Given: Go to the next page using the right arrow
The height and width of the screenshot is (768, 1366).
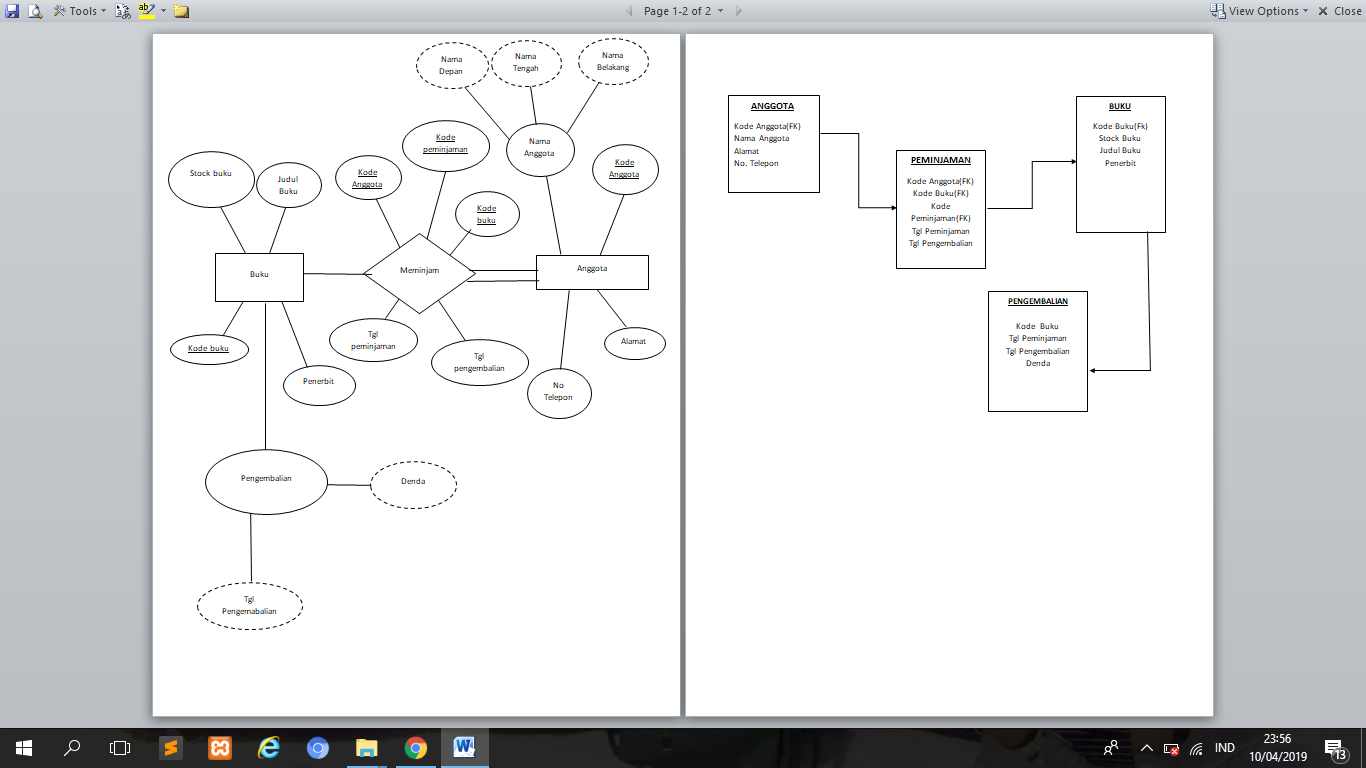Looking at the screenshot, I should point(738,11).
